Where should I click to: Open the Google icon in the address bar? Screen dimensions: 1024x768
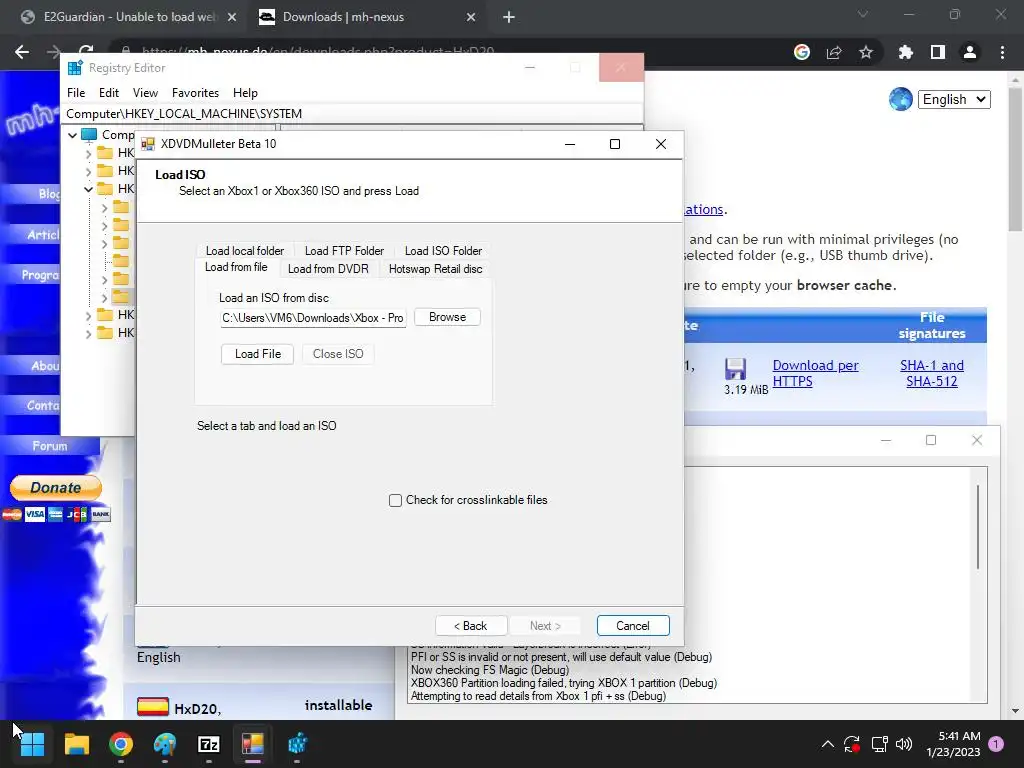[x=802, y=52]
